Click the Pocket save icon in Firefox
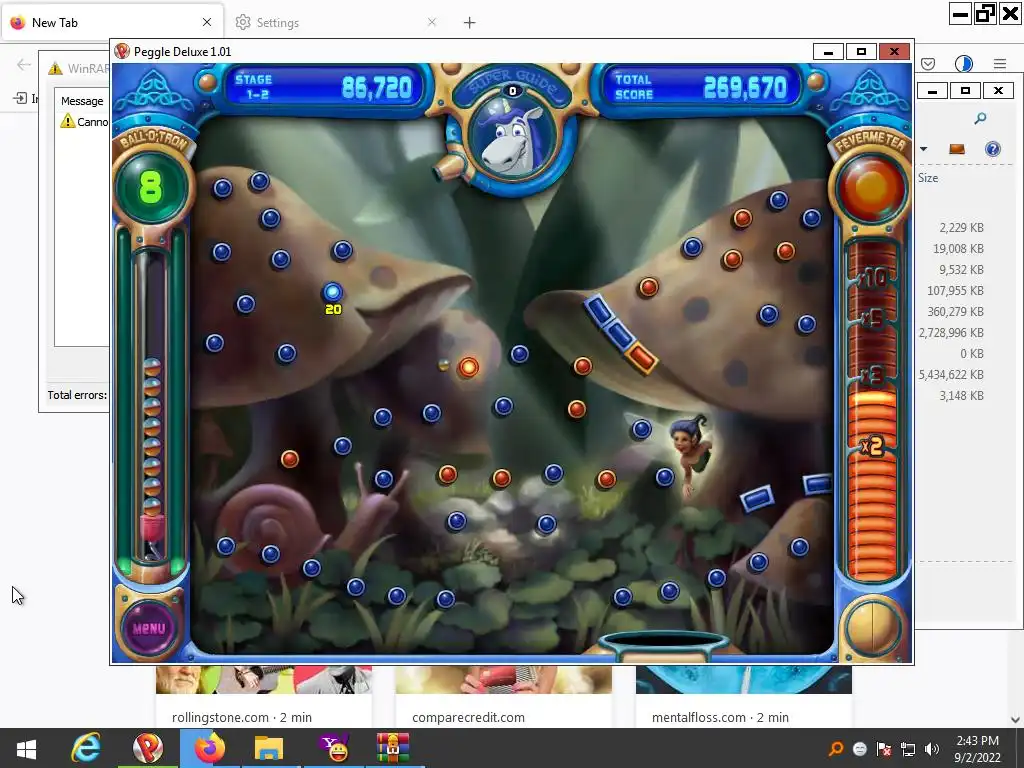The height and width of the screenshot is (768, 1024). click(x=928, y=63)
